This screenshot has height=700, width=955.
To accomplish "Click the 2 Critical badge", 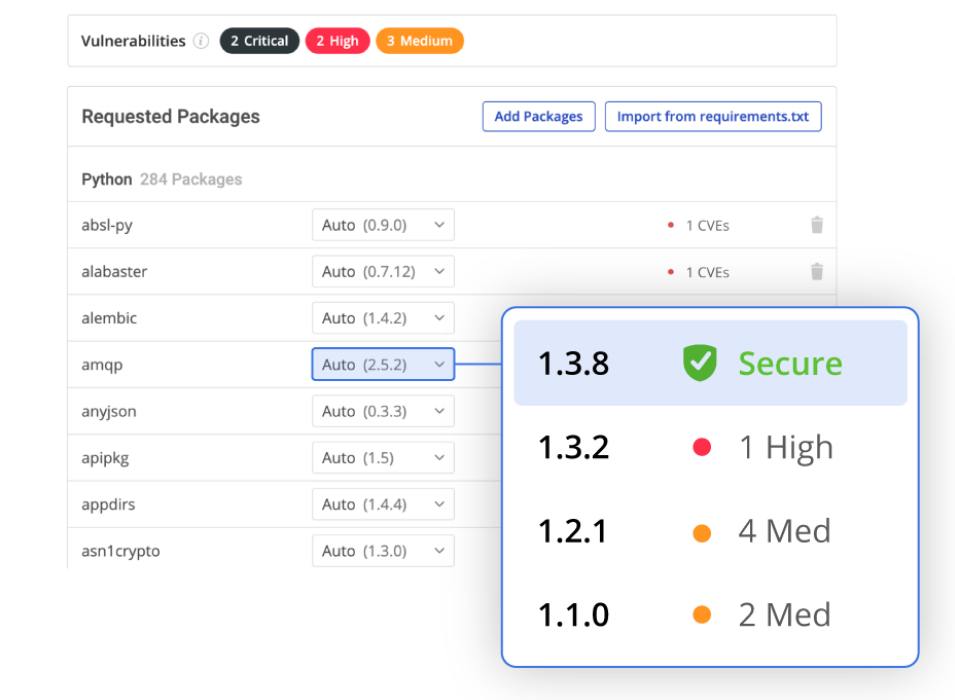I will tap(259, 41).
